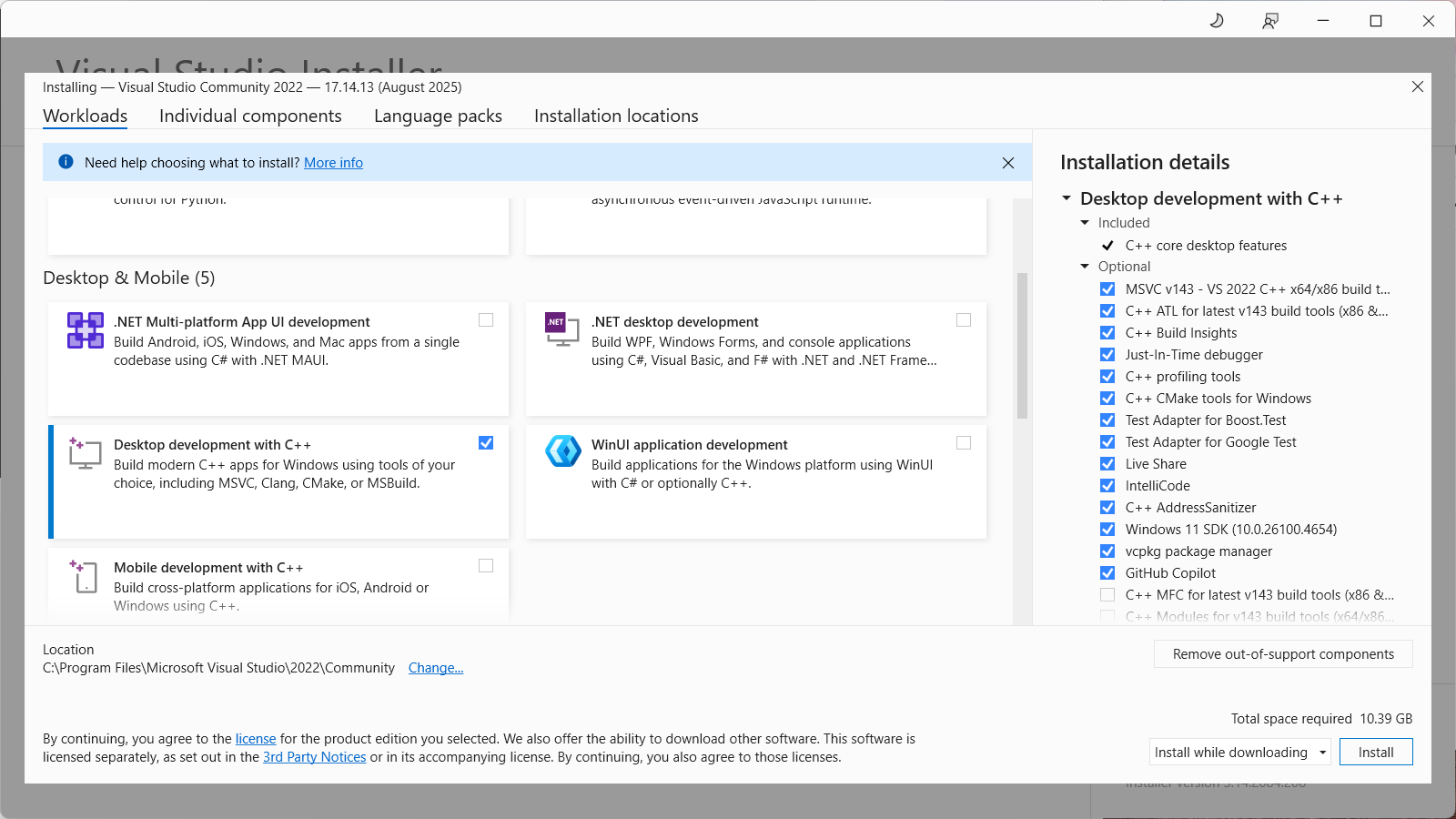This screenshot has height=819, width=1456.
Task: Uncheck MSVC v143 build tools option
Action: [x=1107, y=289]
